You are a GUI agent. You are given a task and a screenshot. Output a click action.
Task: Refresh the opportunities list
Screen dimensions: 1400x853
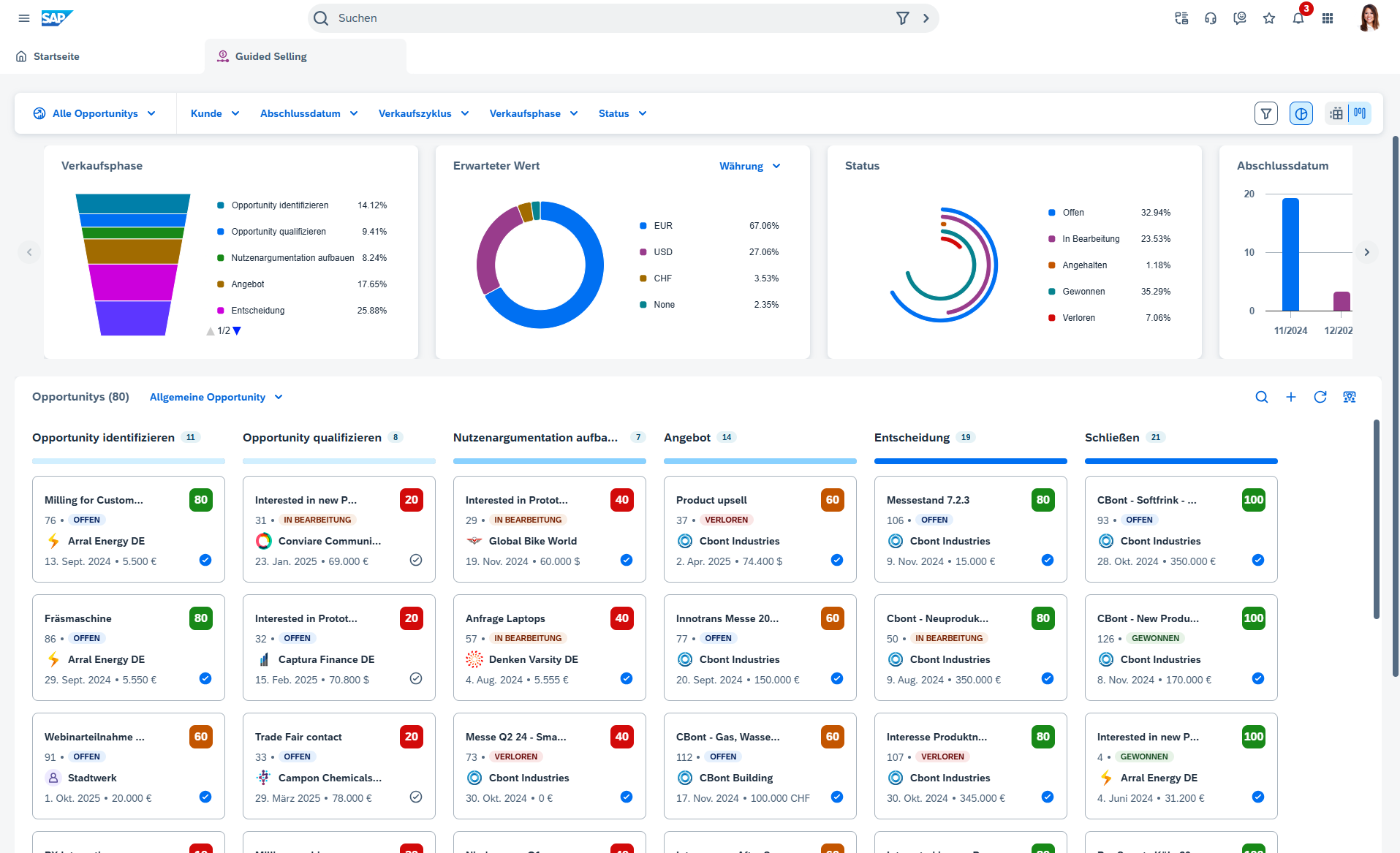[x=1320, y=397]
